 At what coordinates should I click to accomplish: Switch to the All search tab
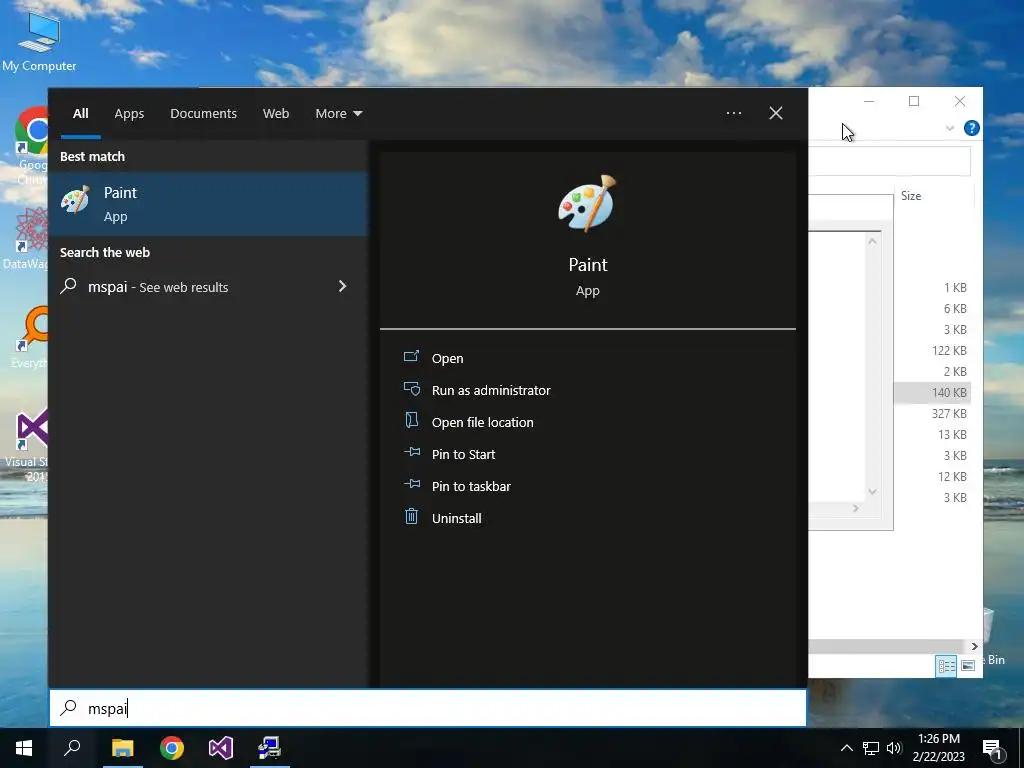click(80, 114)
